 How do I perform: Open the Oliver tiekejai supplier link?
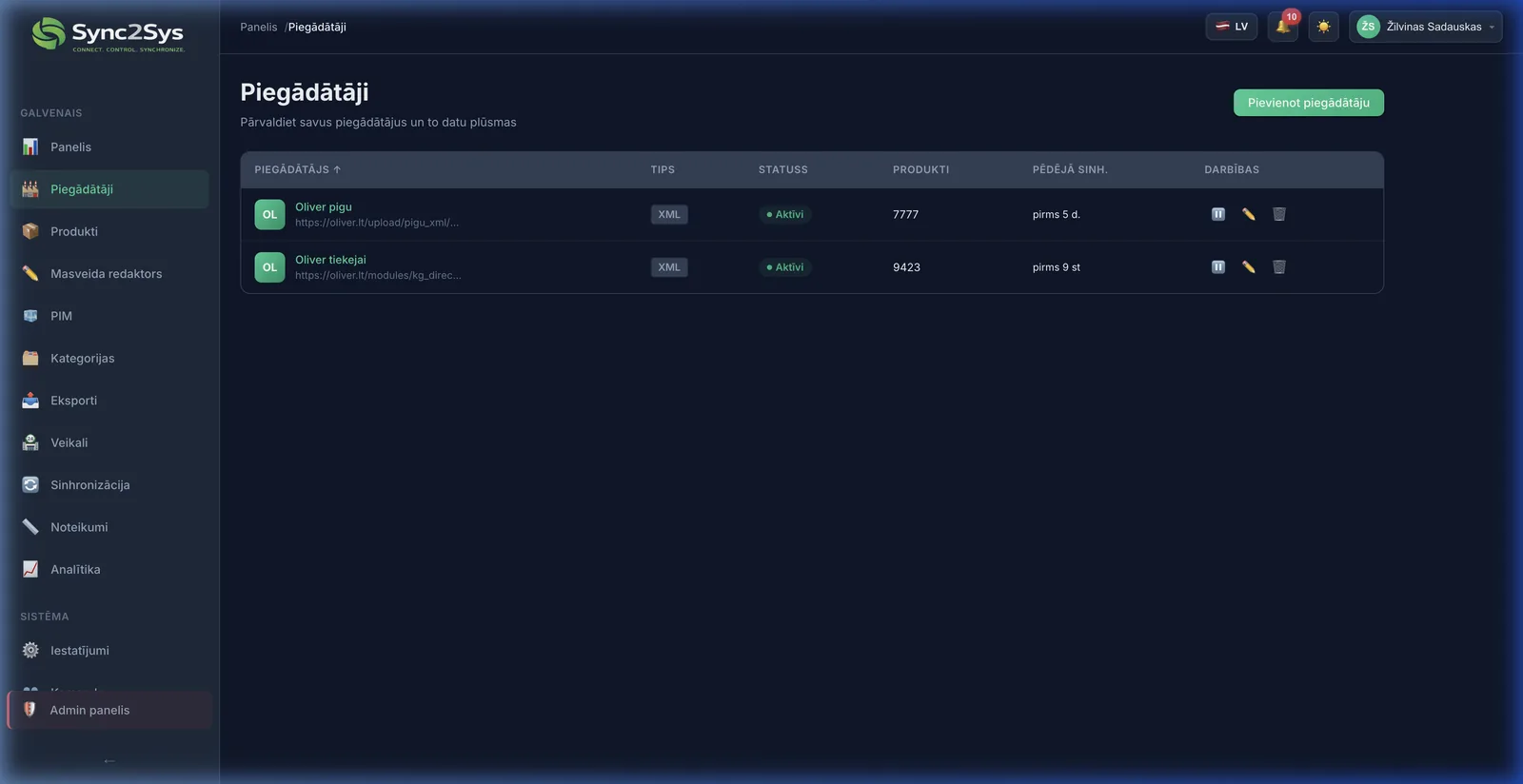(330, 260)
